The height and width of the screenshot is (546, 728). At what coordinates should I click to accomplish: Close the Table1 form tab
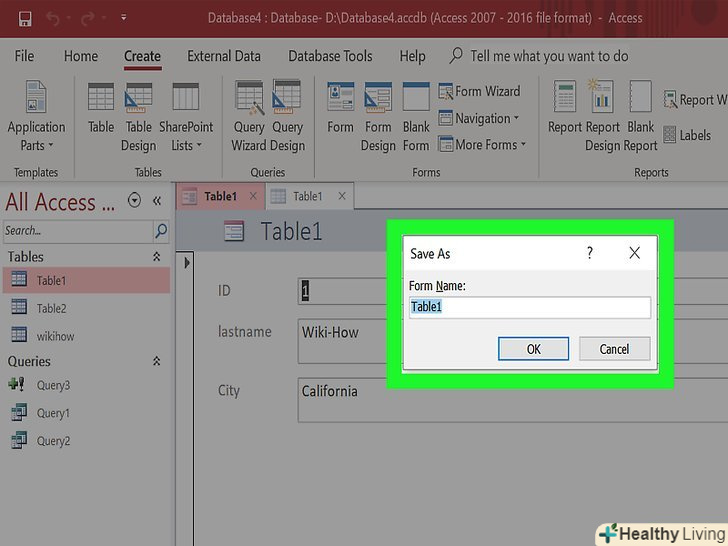click(254, 196)
